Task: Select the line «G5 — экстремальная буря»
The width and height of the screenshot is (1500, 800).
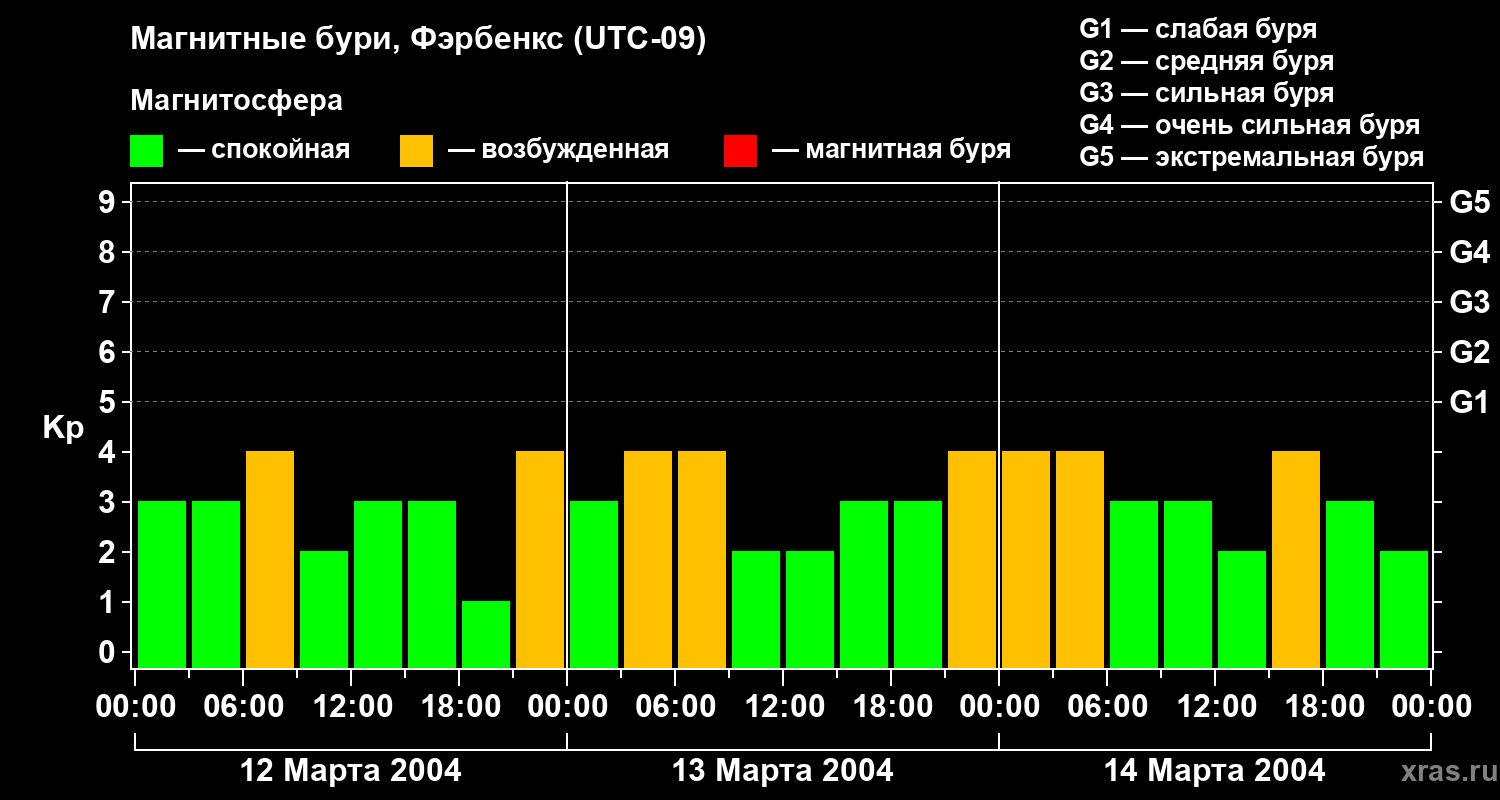Action: [1252, 157]
